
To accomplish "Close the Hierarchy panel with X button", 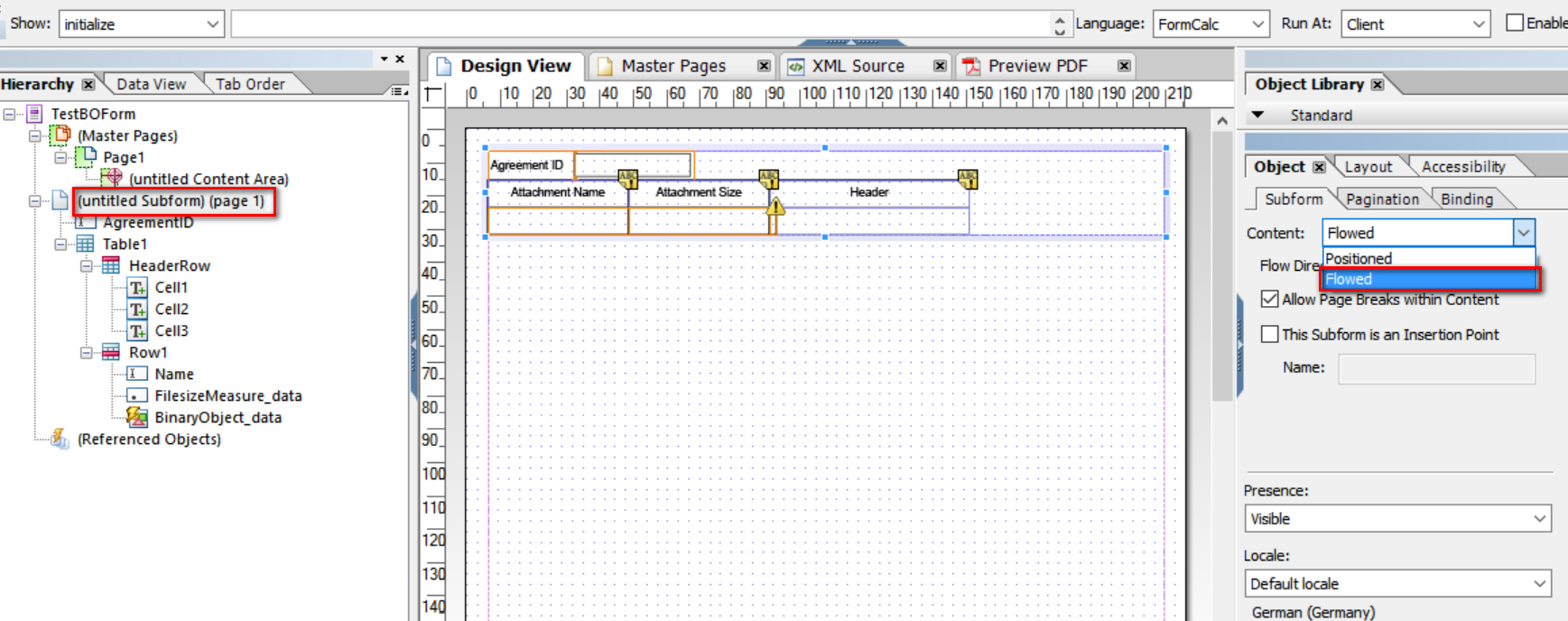I will (400, 59).
